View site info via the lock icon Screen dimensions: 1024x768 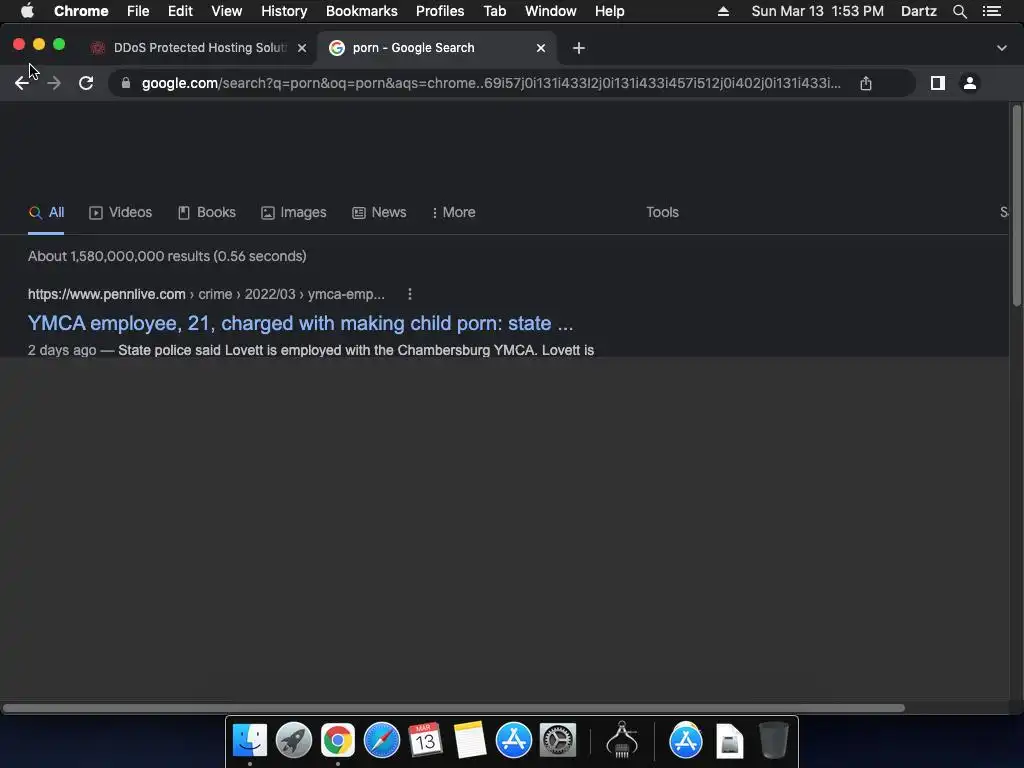coord(126,83)
